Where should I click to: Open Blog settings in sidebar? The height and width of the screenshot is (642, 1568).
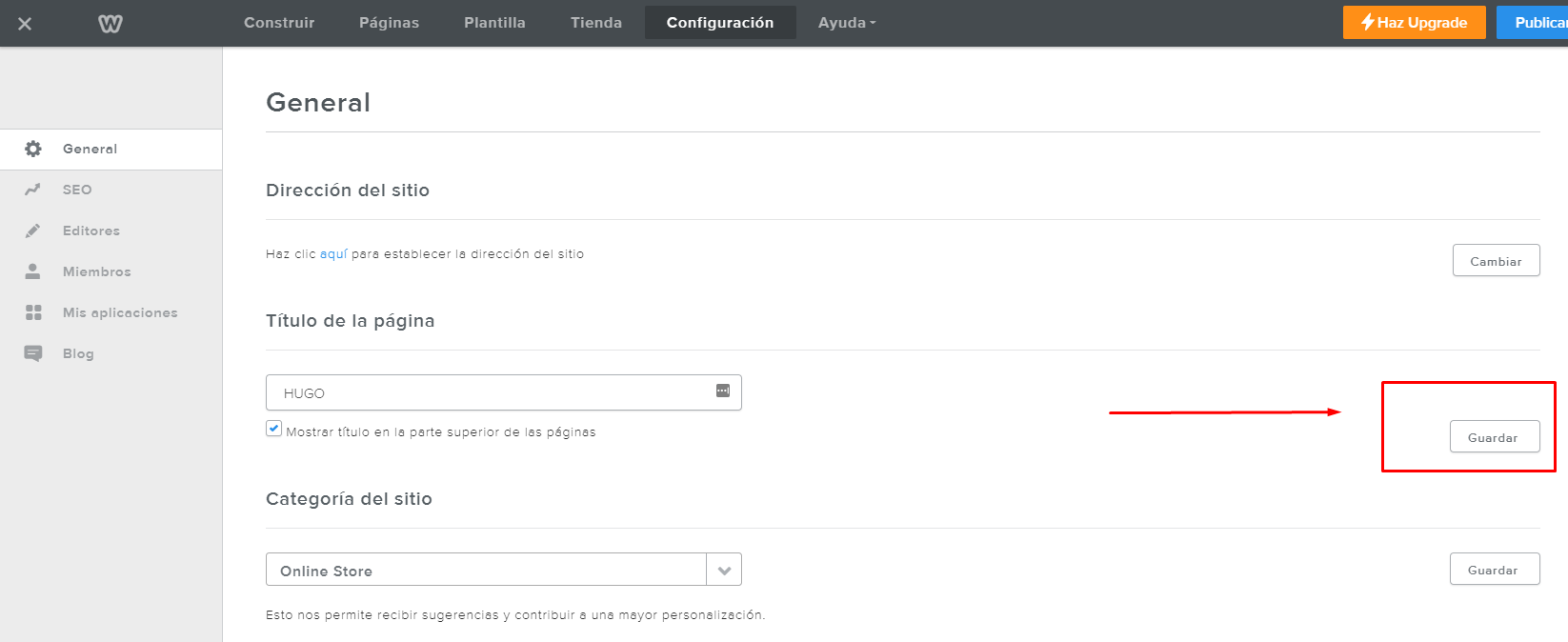[x=111, y=353]
